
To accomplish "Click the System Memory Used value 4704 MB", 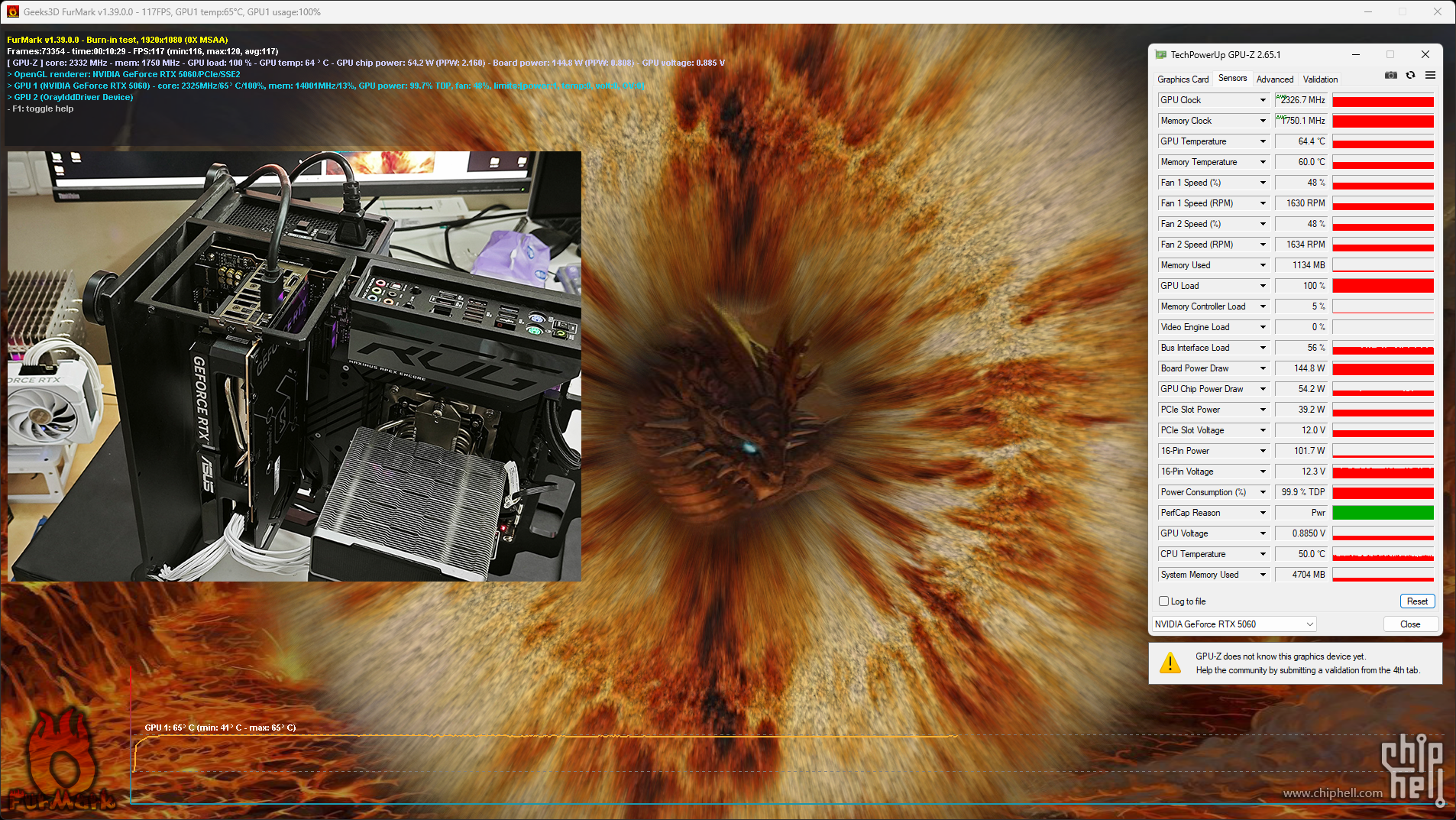I will pos(1302,575).
